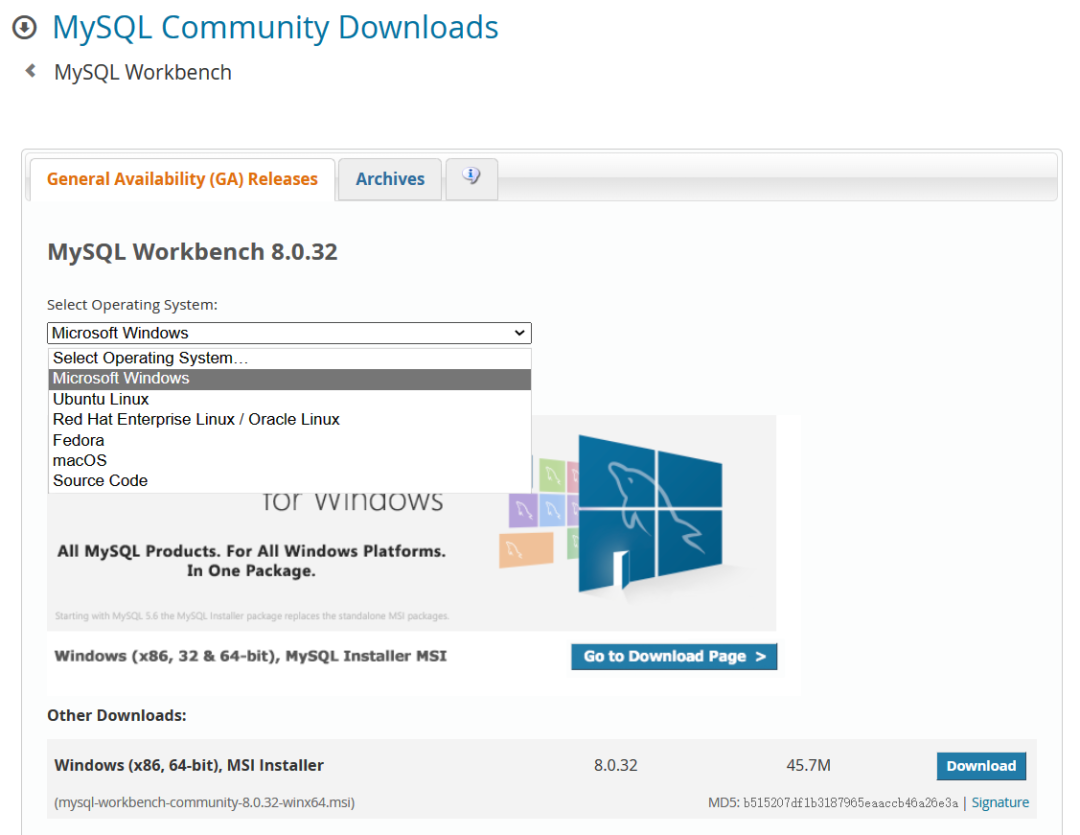The height and width of the screenshot is (835, 1080).
Task: Click the MySQL Workbench breadcrumb link
Action: point(143,72)
